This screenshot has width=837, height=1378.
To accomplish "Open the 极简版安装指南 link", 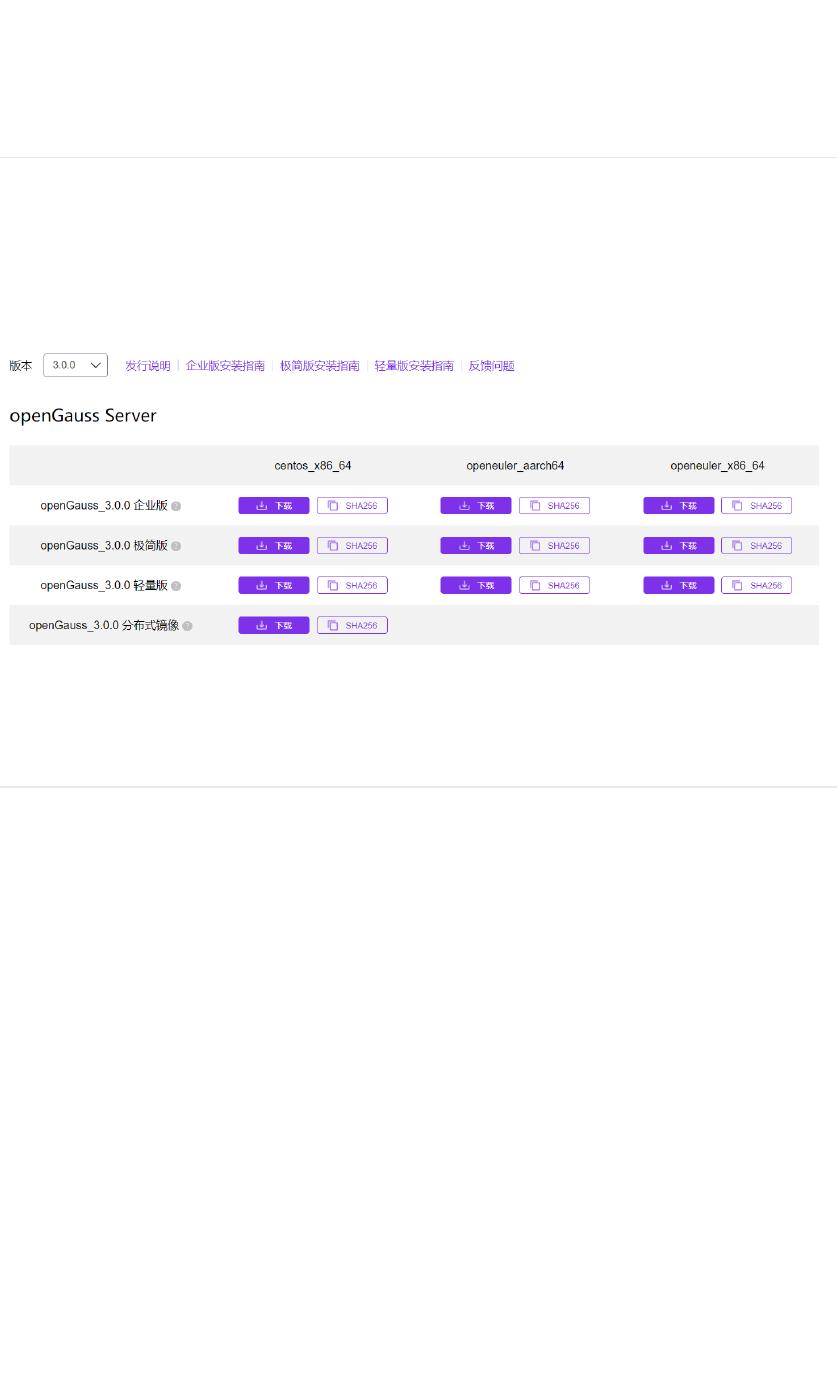I will [x=320, y=366].
